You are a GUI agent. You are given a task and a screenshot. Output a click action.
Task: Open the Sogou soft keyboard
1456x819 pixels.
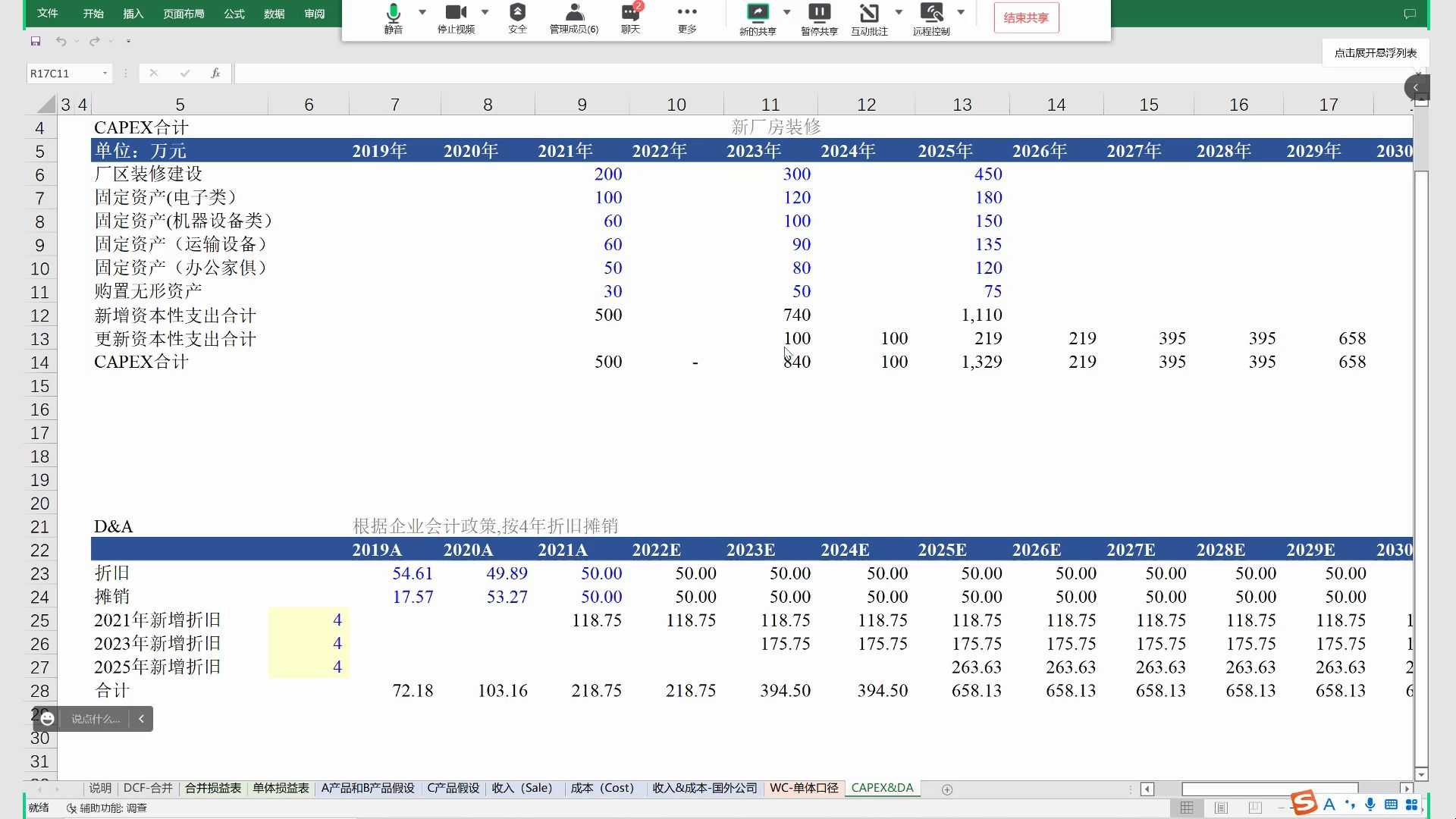coord(1391,804)
